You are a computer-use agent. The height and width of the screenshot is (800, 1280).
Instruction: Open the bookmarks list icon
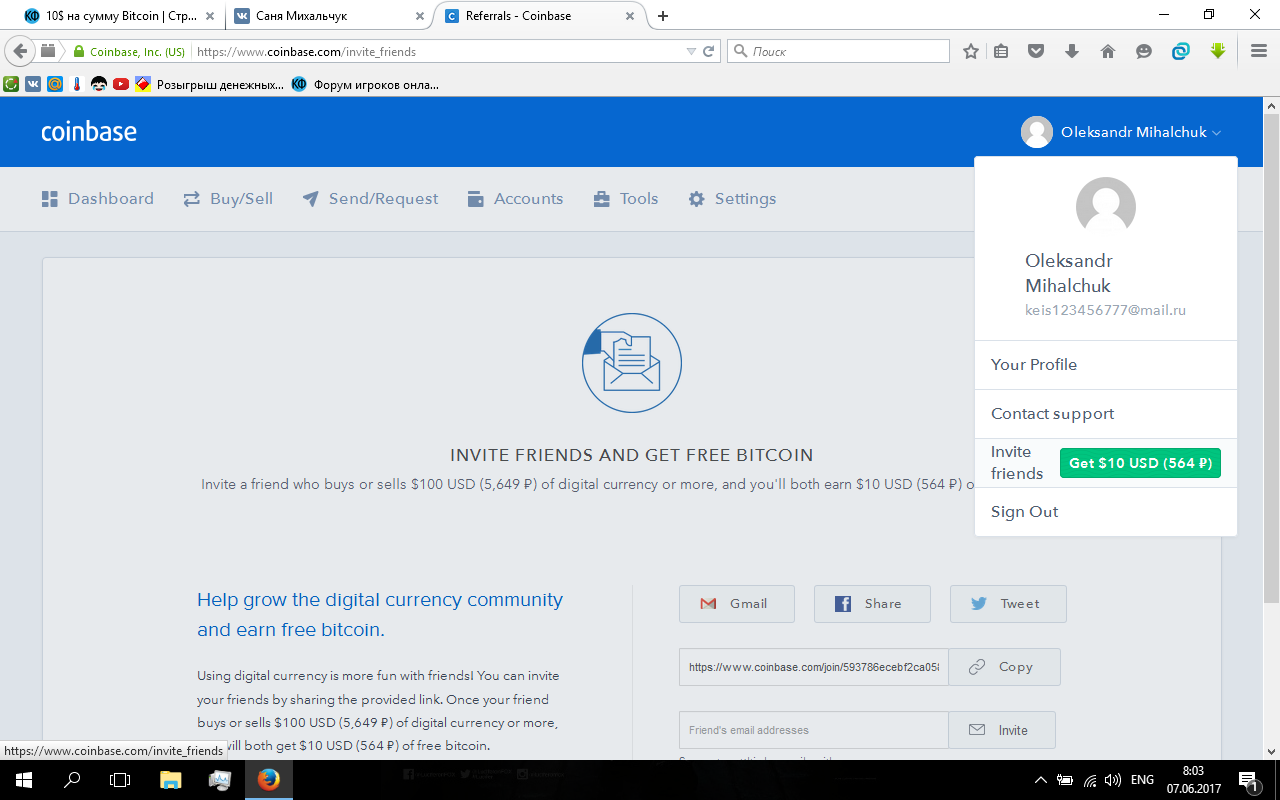1001,51
